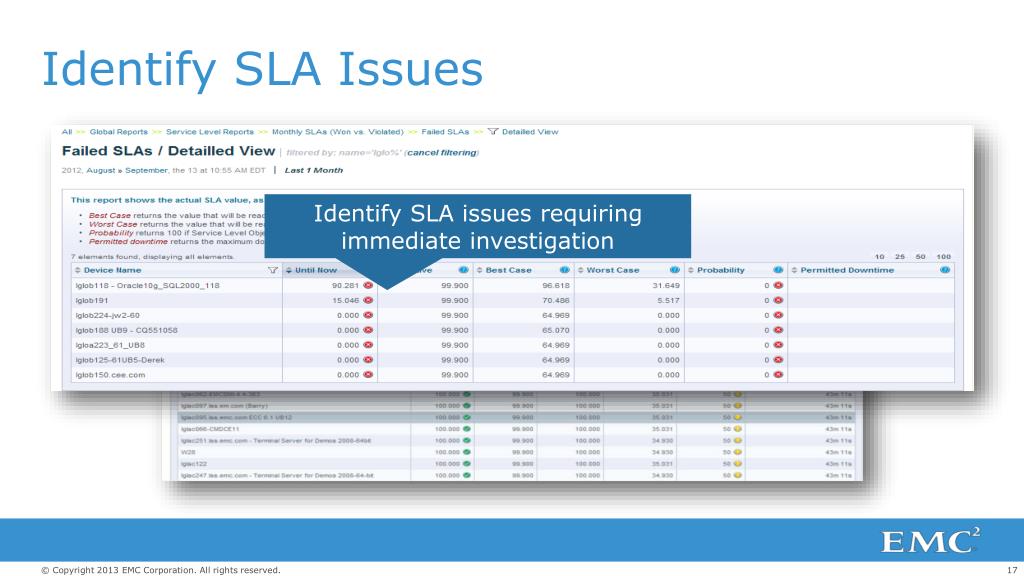Select row lglob118 - Oracle10g_SQL2000_118
Image resolution: width=1024 pixels, height=576 pixels.
point(148,285)
